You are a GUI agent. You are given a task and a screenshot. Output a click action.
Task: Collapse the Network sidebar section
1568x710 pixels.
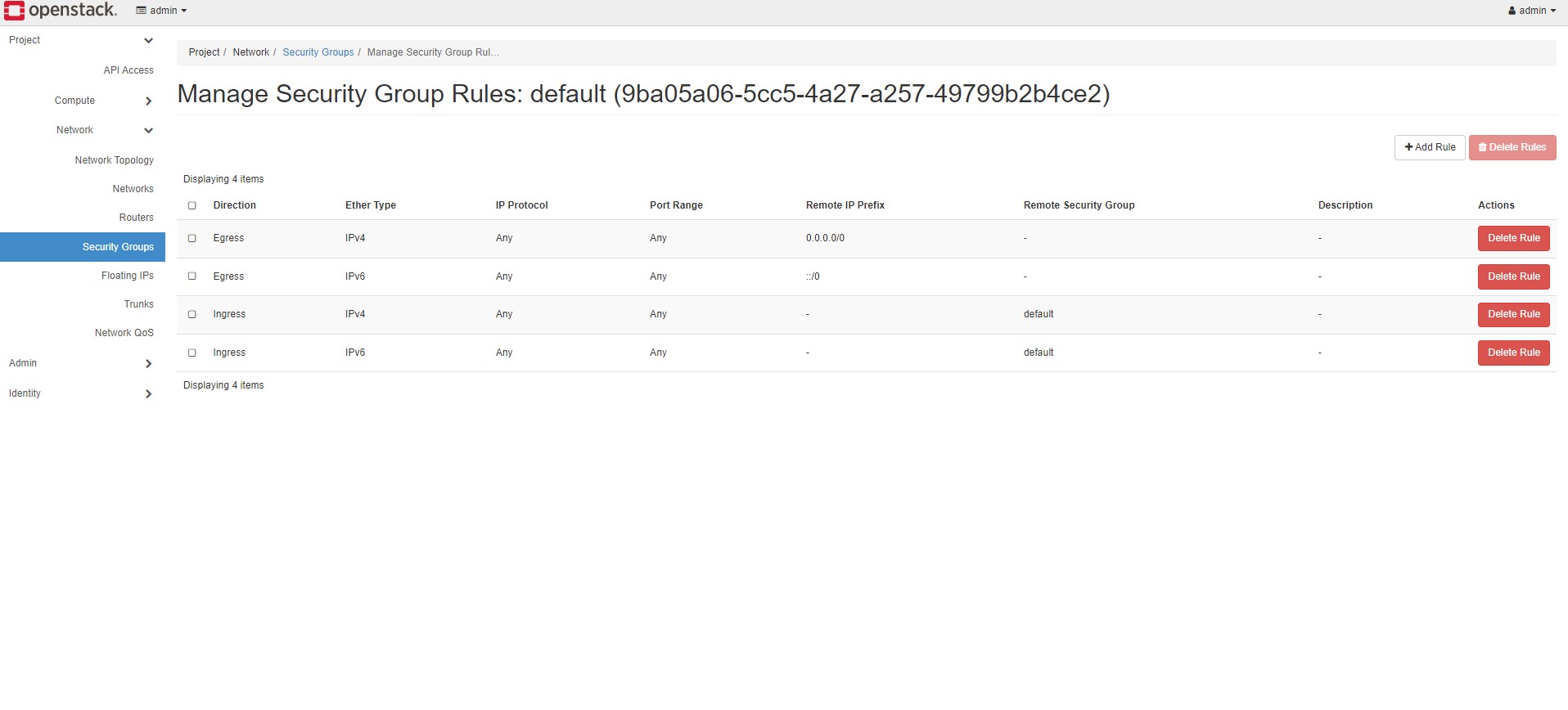[148, 130]
